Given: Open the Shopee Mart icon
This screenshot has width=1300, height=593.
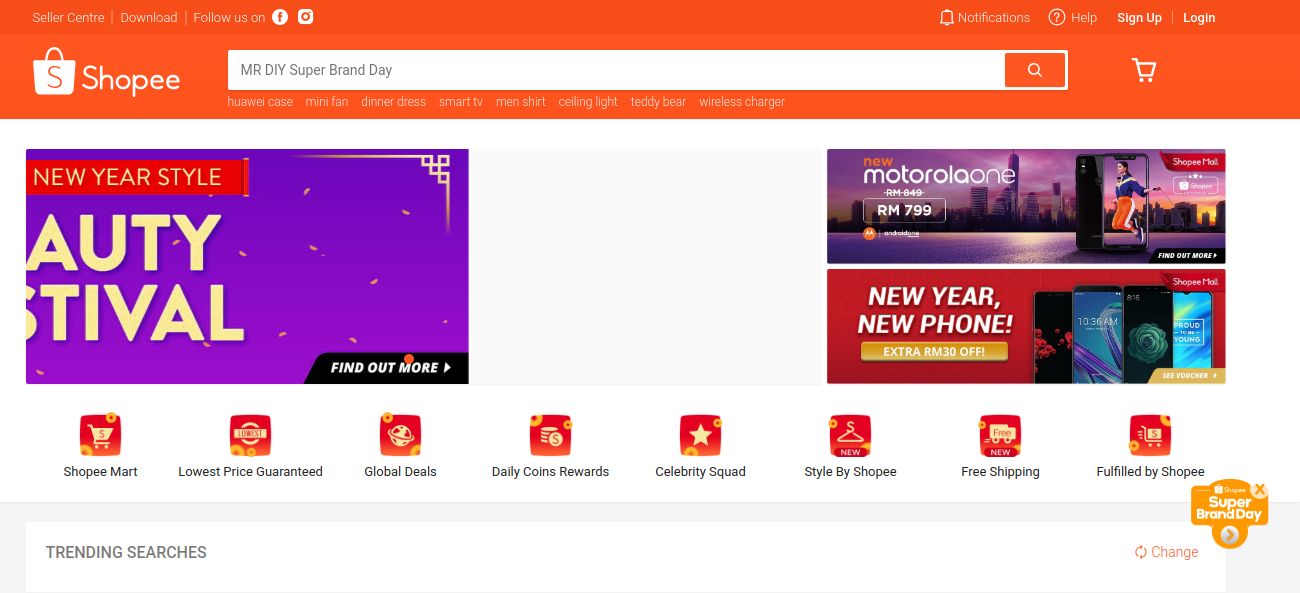Looking at the screenshot, I should click(100, 435).
